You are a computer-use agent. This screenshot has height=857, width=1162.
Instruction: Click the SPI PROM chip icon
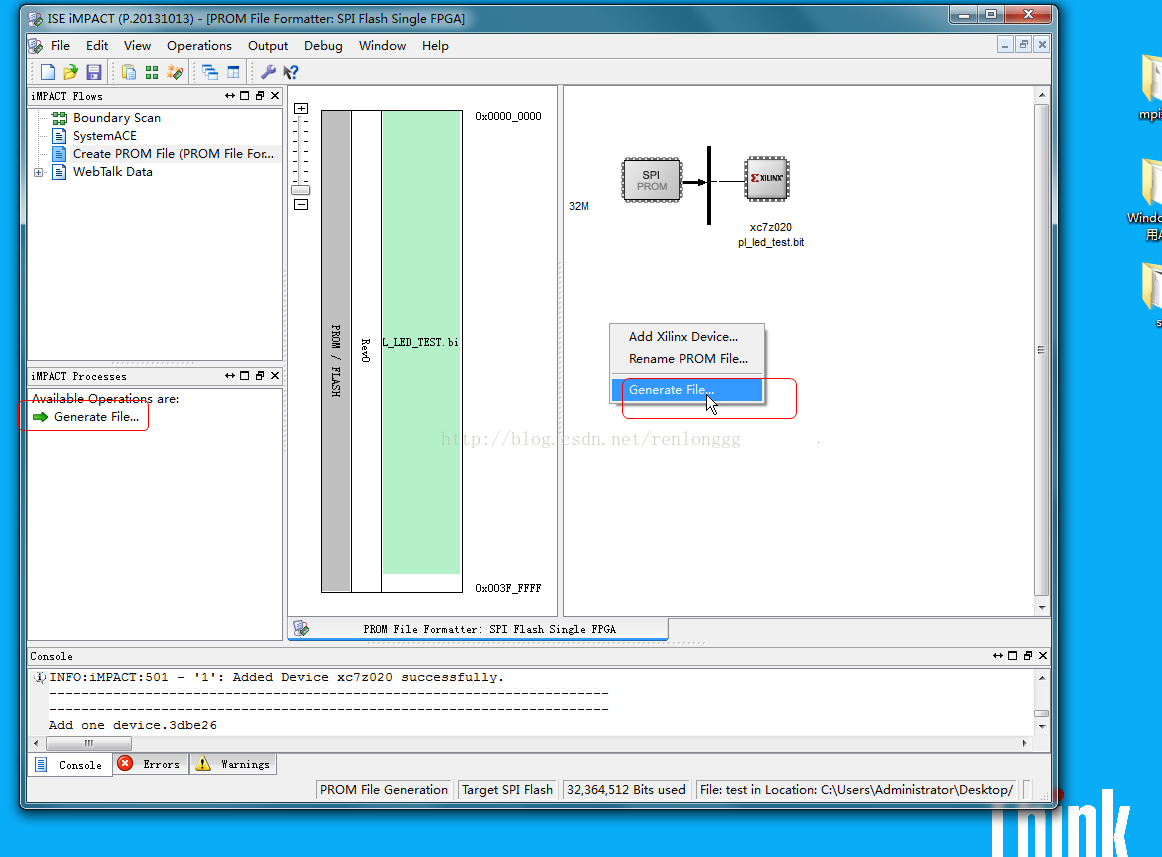651,180
